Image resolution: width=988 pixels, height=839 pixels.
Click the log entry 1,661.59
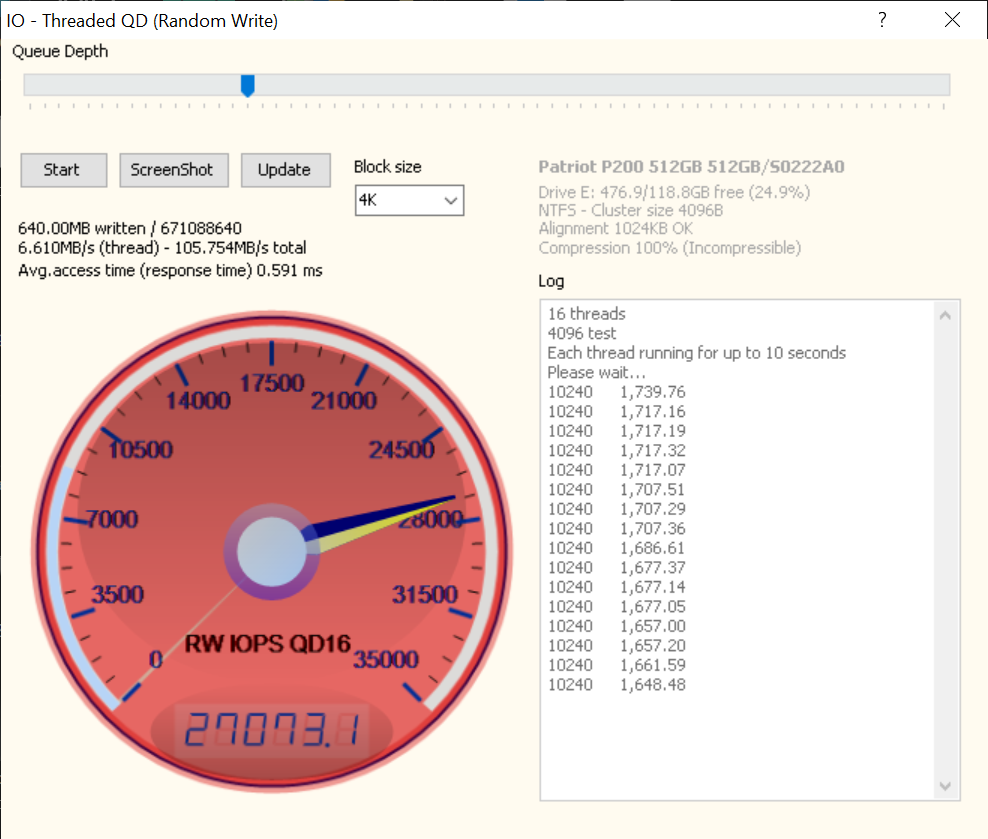(x=616, y=665)
